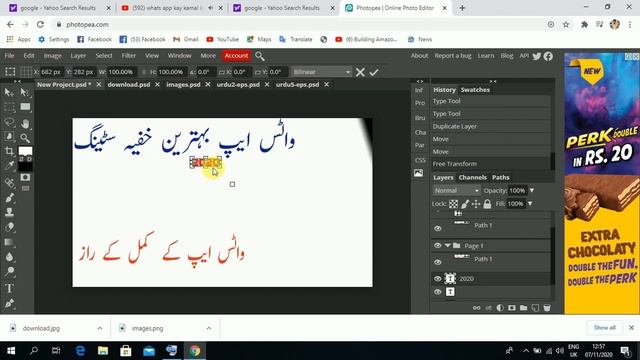This screenshot has width=640, height=360.
Task: Hide the unnamed text layer below 2020
Action: (x=438, y=292)
